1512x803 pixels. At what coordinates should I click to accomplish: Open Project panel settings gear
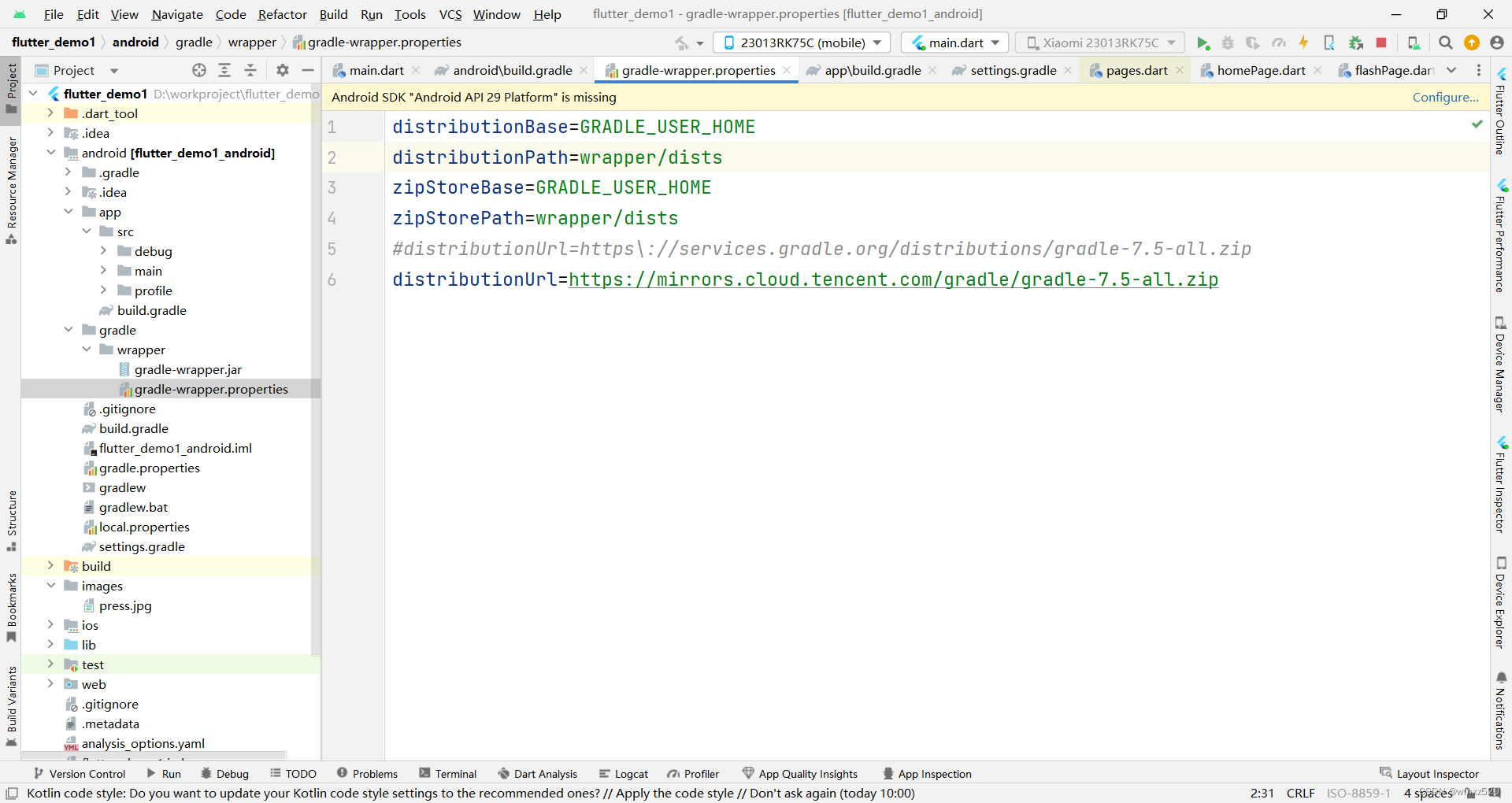(x=283, y=70)
